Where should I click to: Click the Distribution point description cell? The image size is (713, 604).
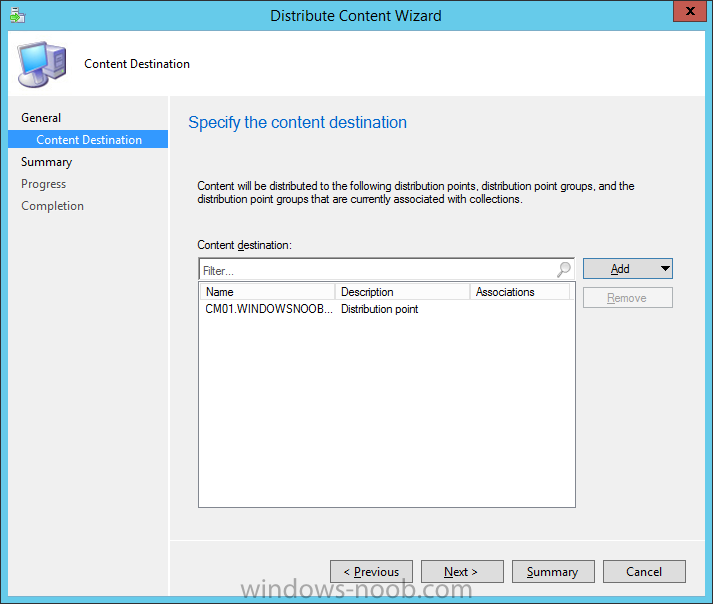coord(380,309)
